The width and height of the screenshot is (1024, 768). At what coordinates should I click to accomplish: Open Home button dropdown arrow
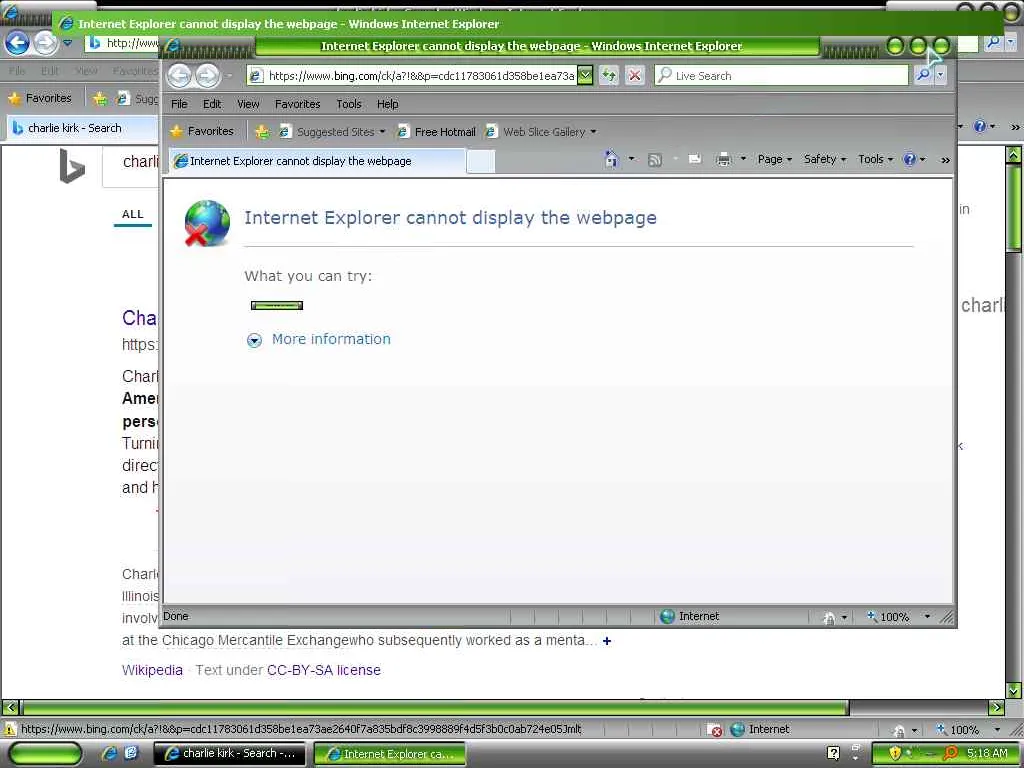coord(631,159)
